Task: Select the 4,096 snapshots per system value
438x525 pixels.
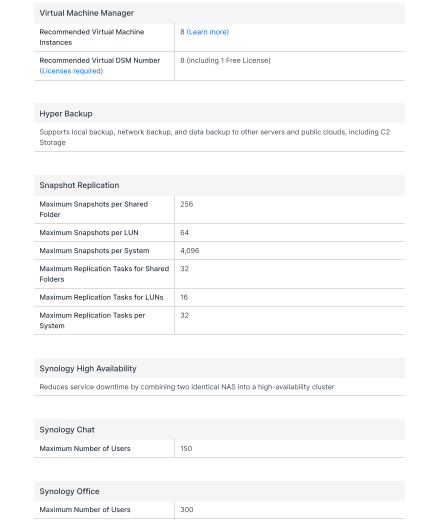Action: [190, 251]
